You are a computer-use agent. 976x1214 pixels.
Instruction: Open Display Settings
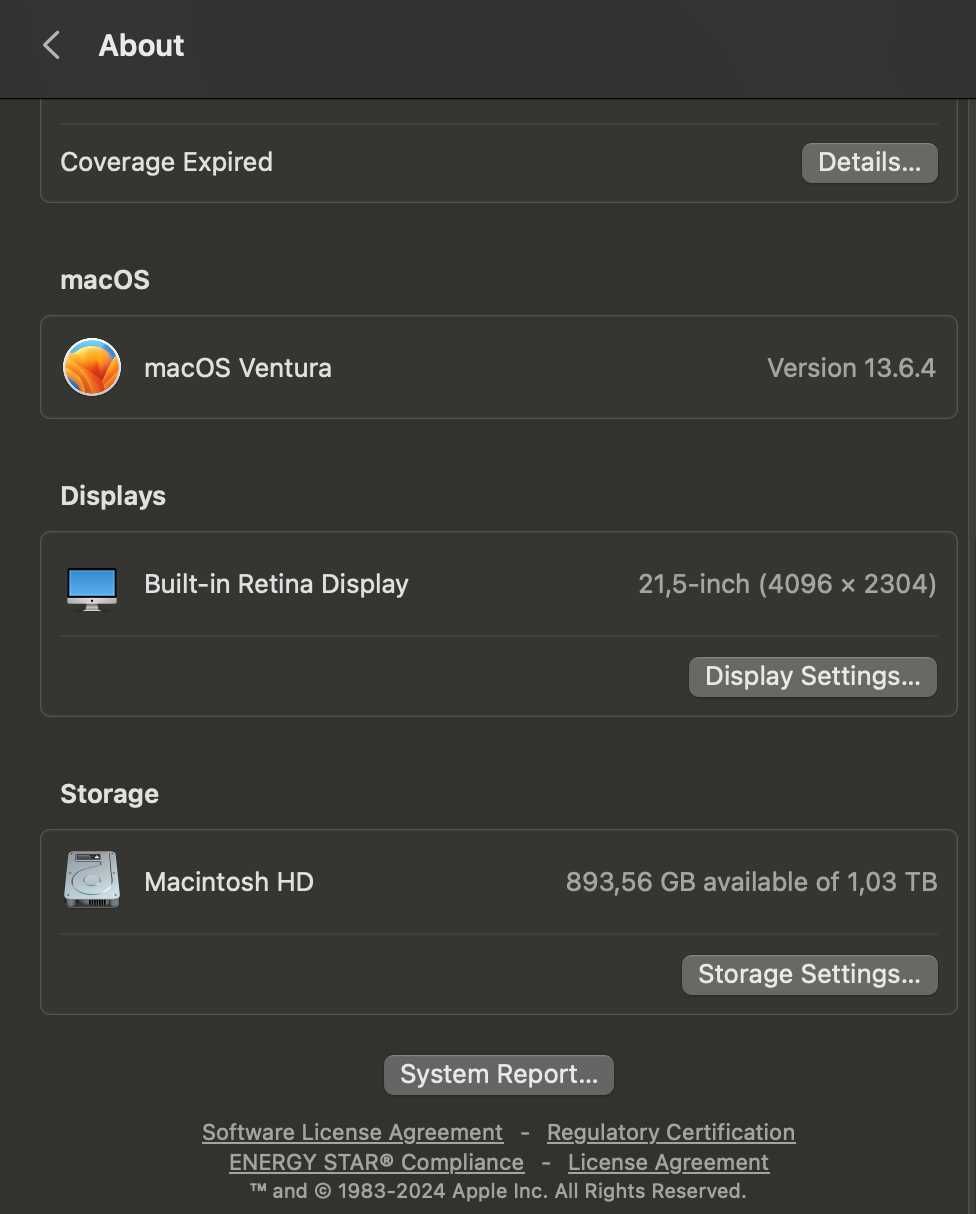point(812,676)
